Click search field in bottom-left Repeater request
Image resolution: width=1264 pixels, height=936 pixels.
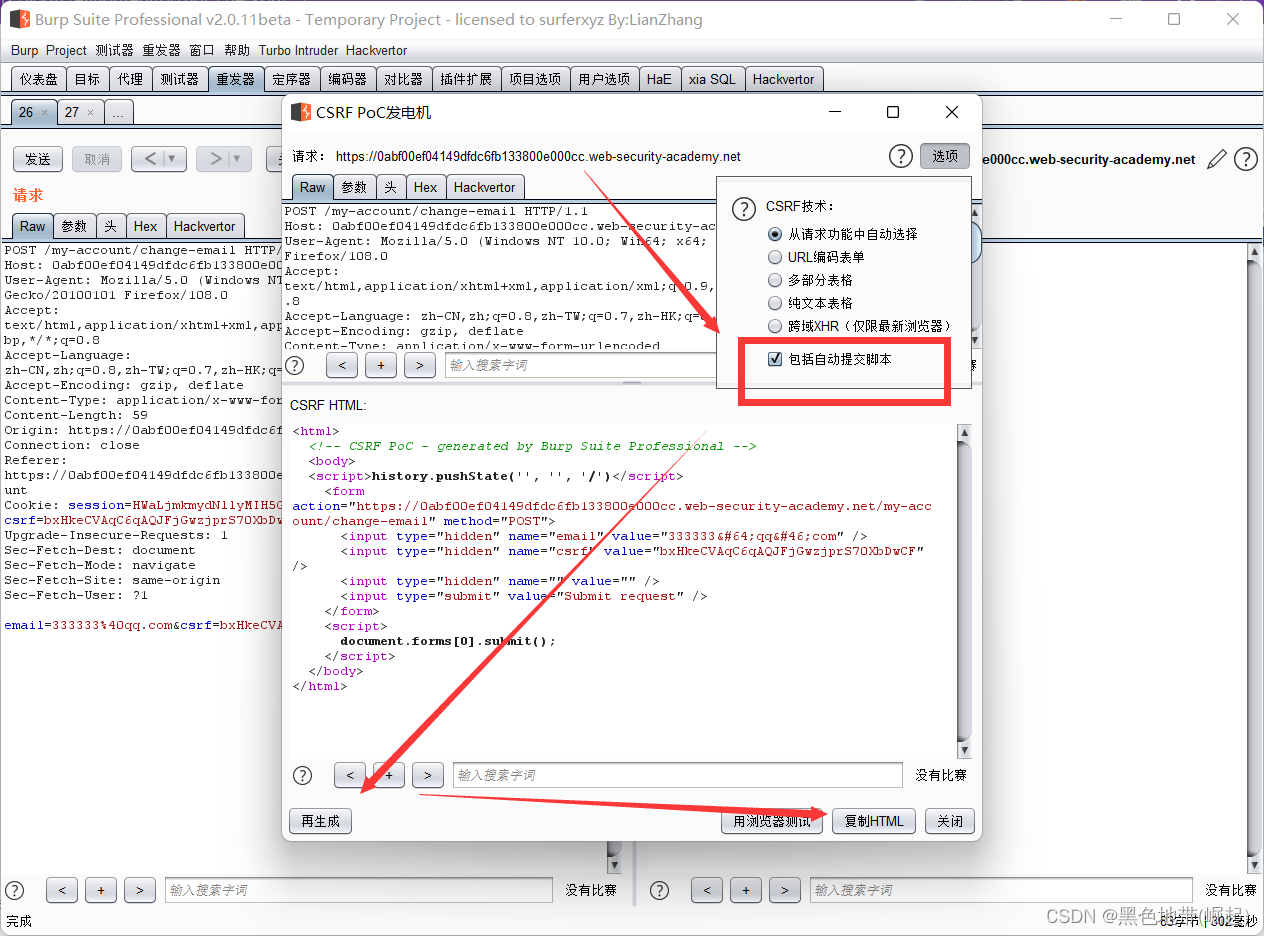pyautogui.click(x=358, y=890)
